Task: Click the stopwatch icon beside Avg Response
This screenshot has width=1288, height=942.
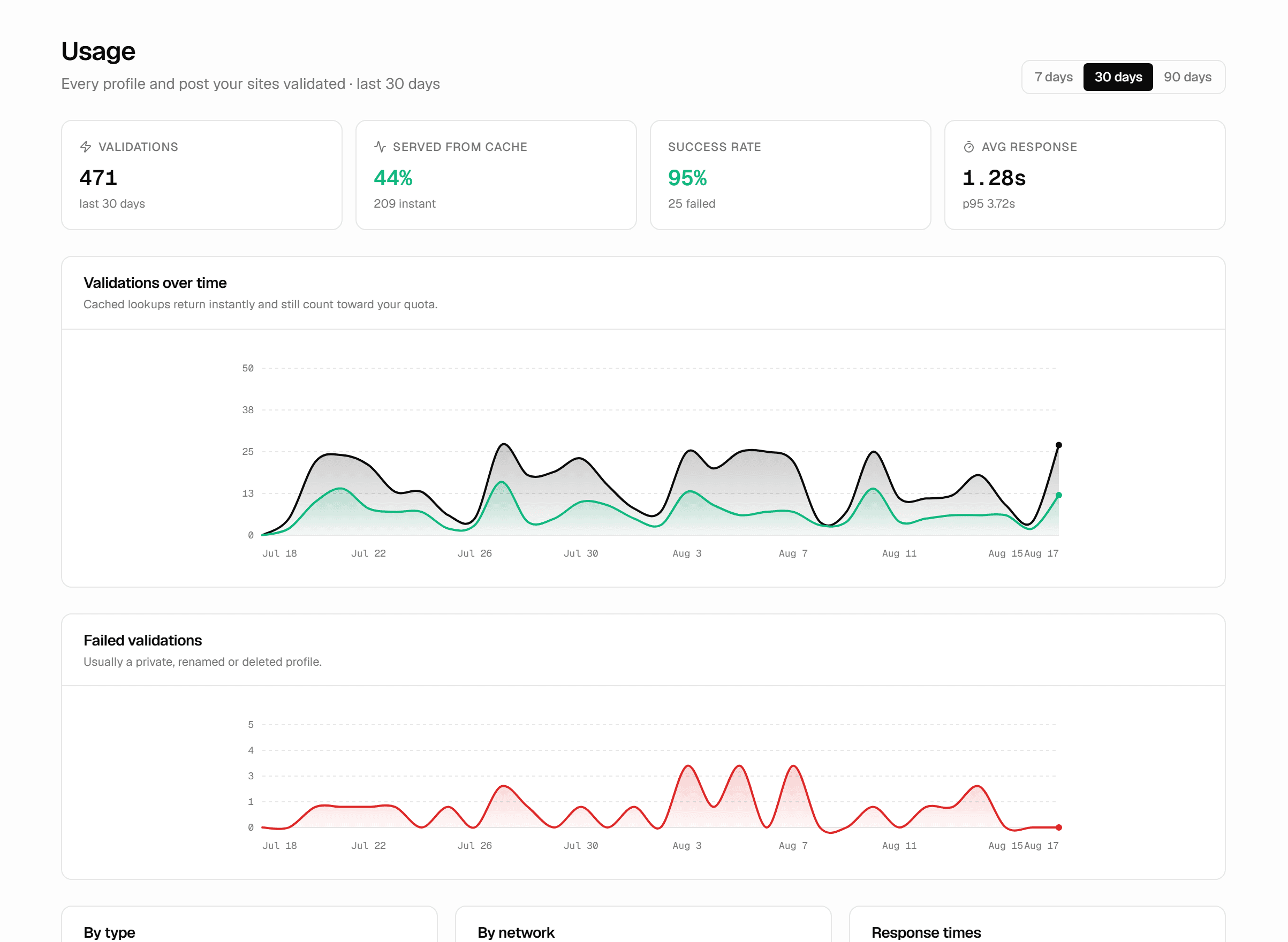Action: pyautogui.click(x=968, y=147)
